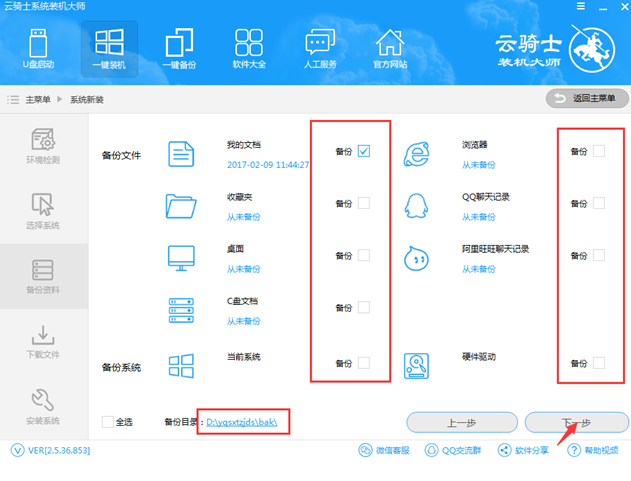Open the hamburger menu in title bar
The width and height of the screenshot is (631, 481).
click(x=581, y=6)
